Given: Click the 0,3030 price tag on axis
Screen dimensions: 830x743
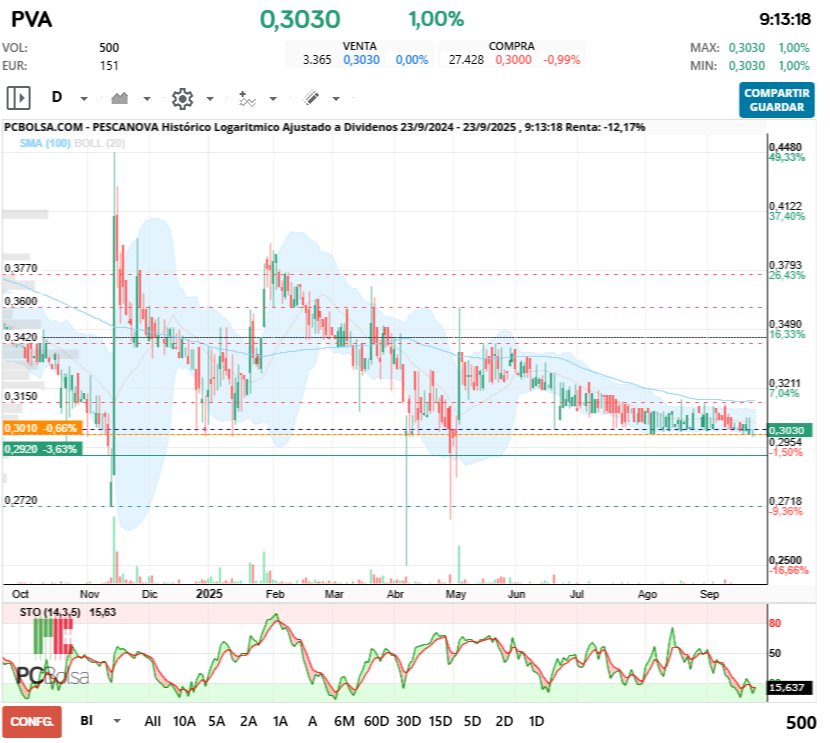Looking at the screenshot, I should tap(786, 430).
